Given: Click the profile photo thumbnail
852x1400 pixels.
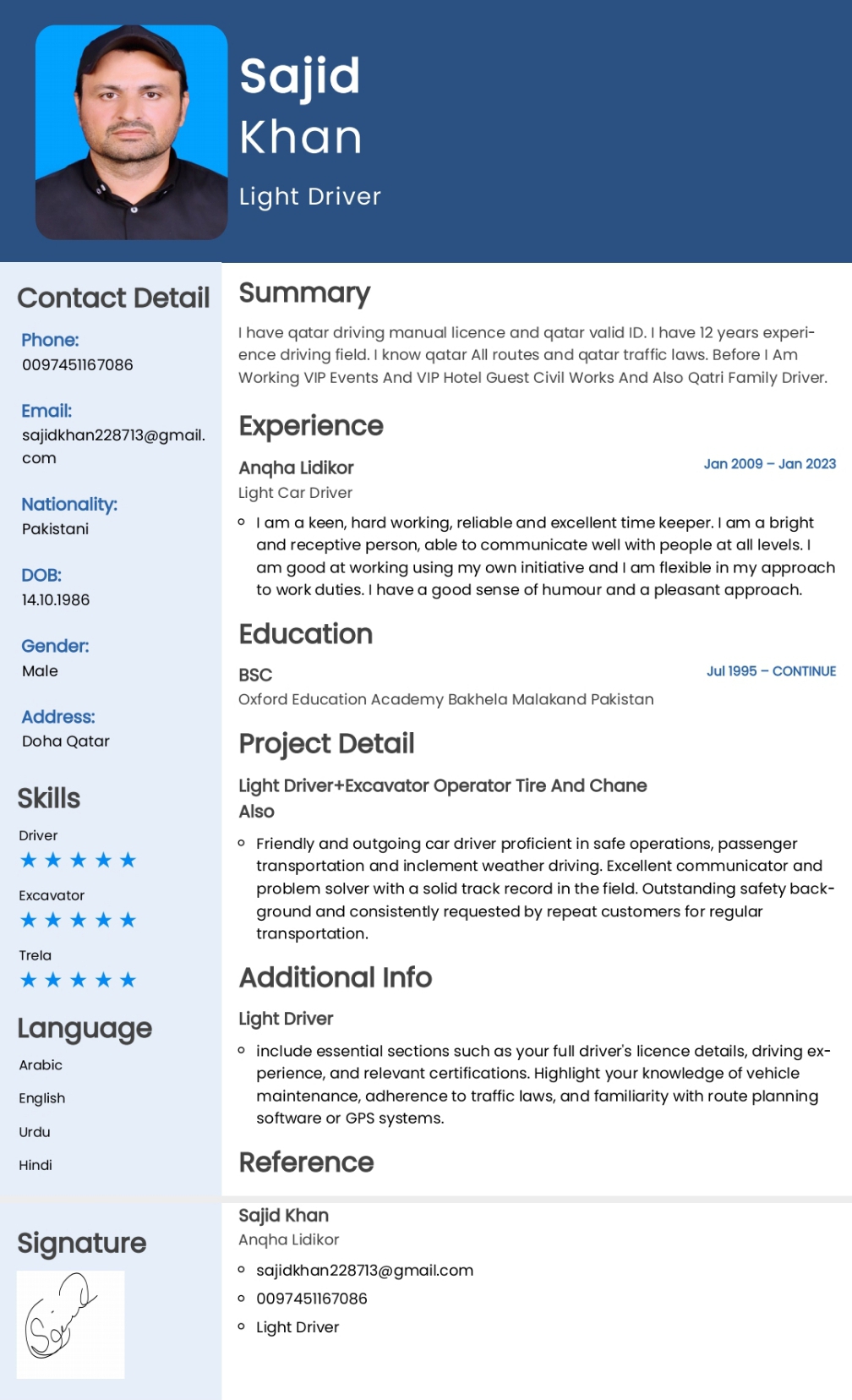Looking at the screenshot, I should pyautogui.click(x=131, y=132).
